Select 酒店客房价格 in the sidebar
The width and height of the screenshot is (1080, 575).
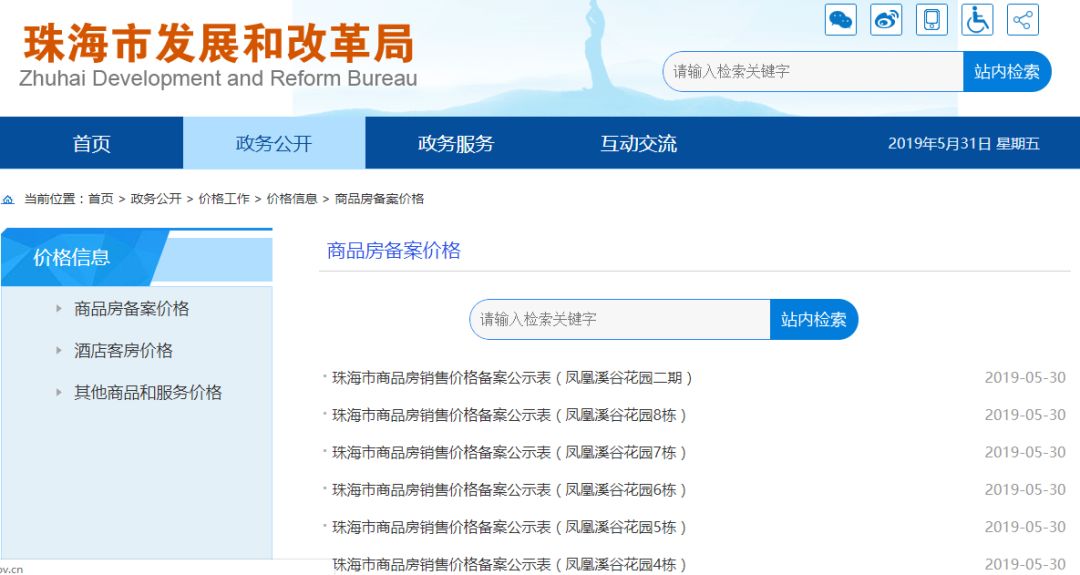click(123, 351)
